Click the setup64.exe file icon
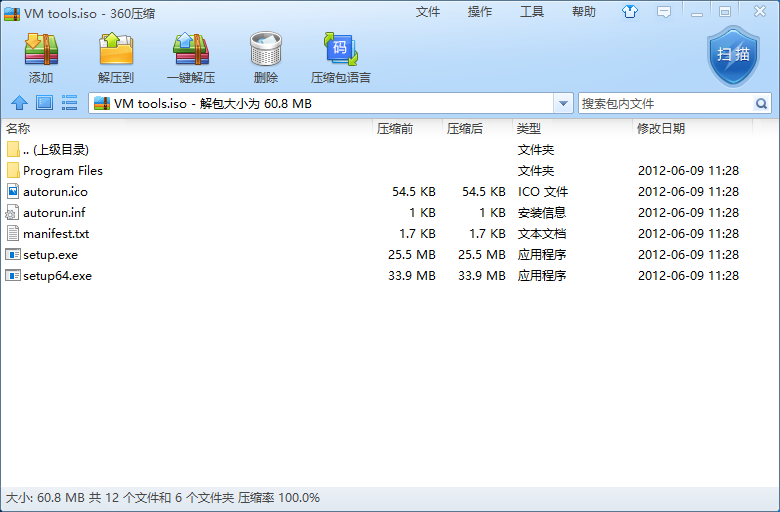This screenshot has height=512, width=780. click(x=13, y=275)
